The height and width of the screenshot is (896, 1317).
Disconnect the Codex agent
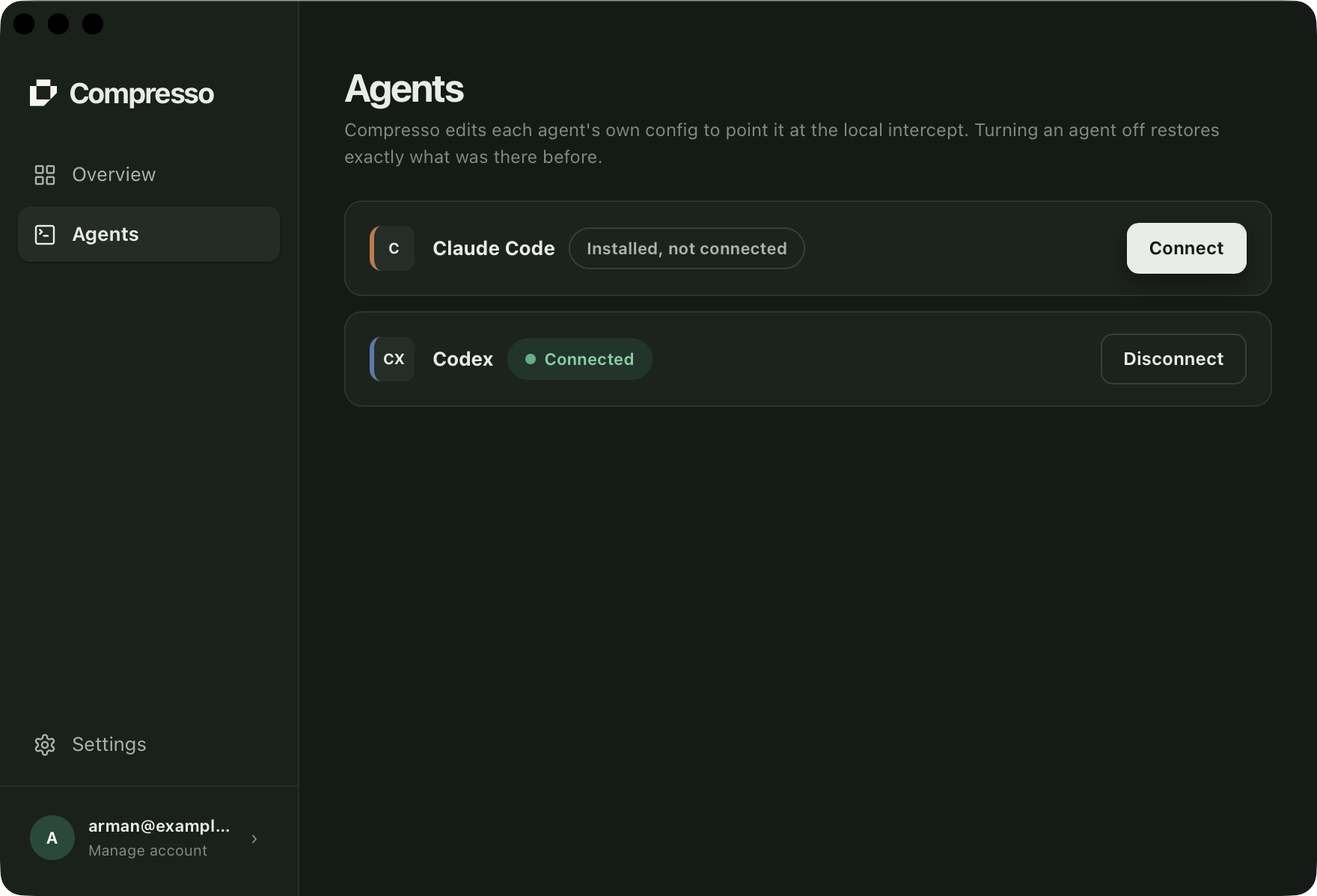coord(1173,359)
